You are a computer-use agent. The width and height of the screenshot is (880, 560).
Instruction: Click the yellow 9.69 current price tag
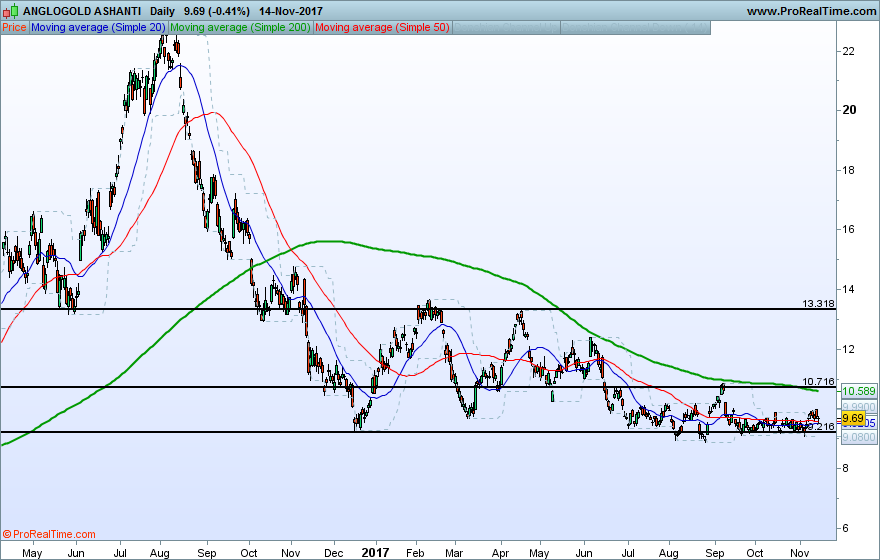point(853,418)
